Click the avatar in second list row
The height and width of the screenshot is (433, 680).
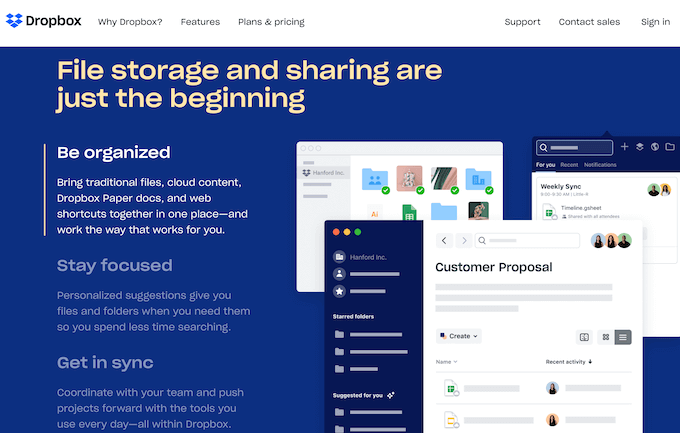[552, 420]
